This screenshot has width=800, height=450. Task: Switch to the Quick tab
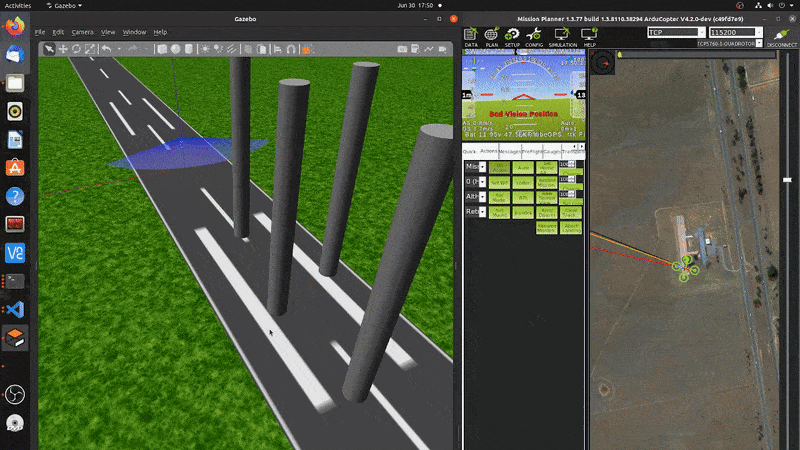click(469, 151)
